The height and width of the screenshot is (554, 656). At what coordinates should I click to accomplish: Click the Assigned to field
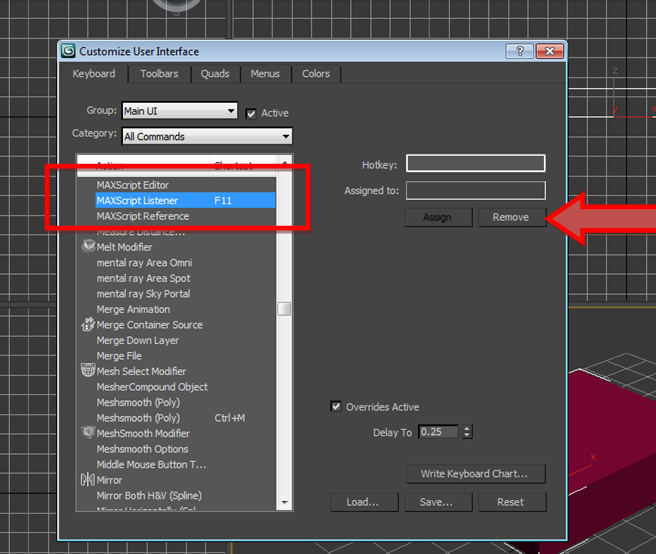(476, 190)
